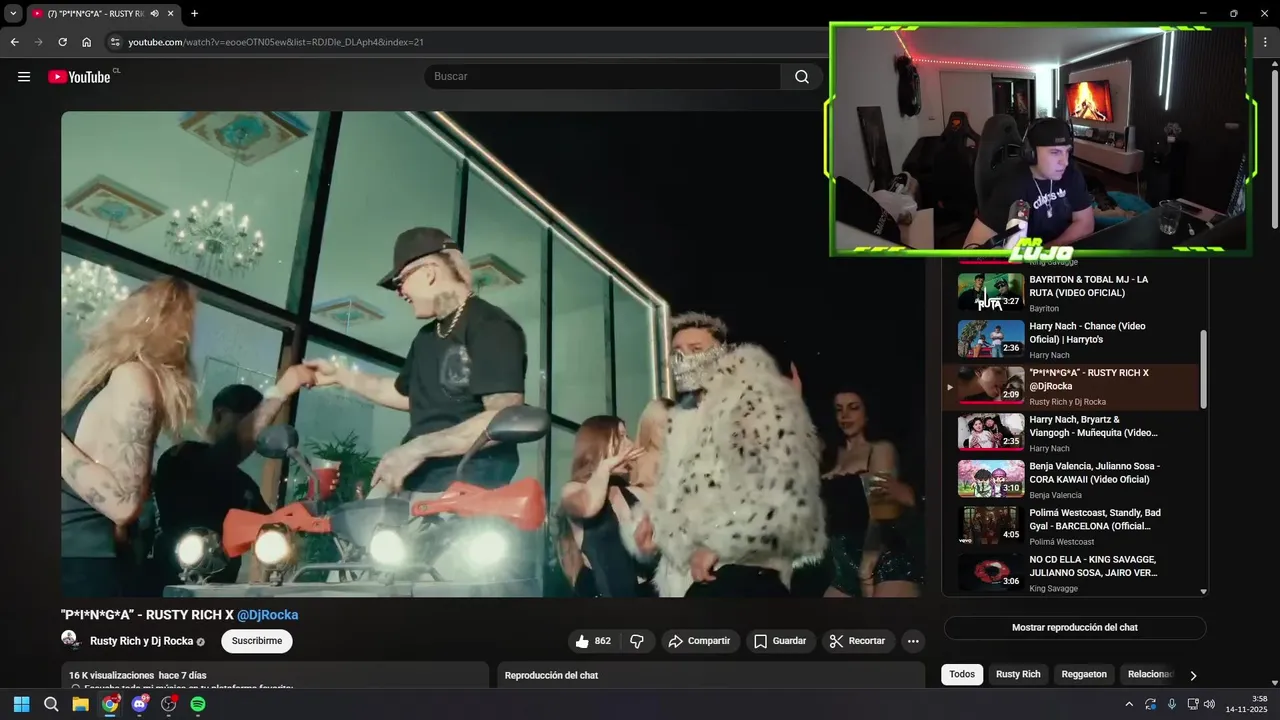This screenshot has width=1280, height=720.
Task: Open clock and date 14-11-2025
Action: click(1246, 704)
